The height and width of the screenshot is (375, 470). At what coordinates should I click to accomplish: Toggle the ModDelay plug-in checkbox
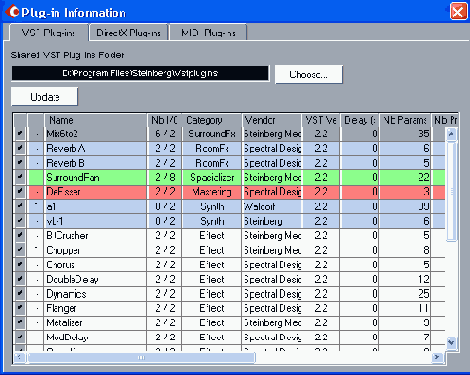click(x=20, y=337)
